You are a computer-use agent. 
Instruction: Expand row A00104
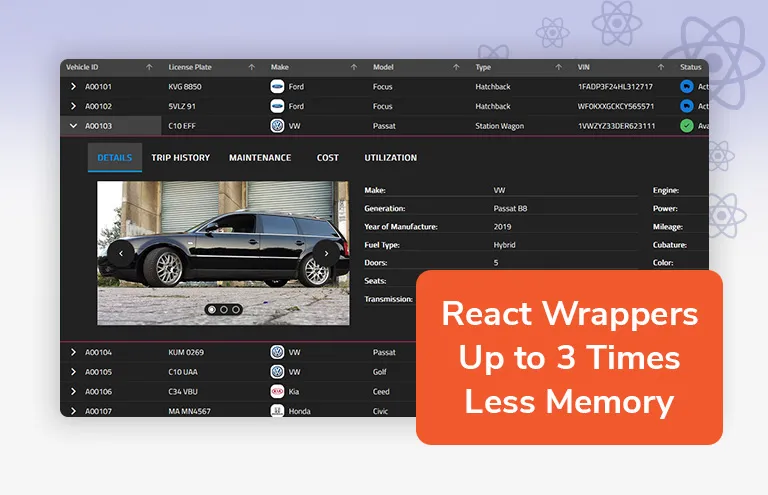click(73, 352)
